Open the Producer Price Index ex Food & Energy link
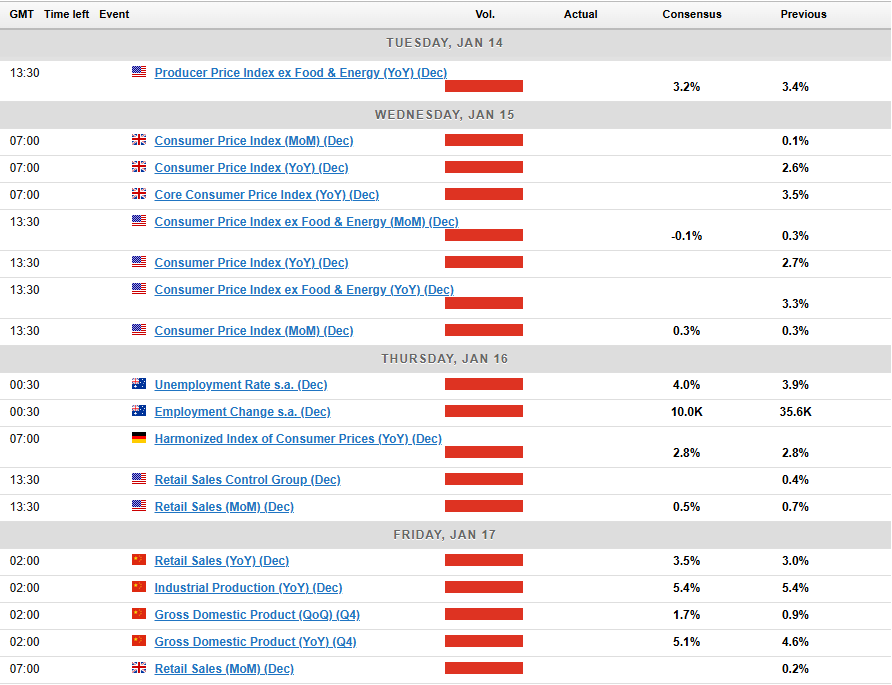The width and height of the screenshot is (892, 685). 300,73
